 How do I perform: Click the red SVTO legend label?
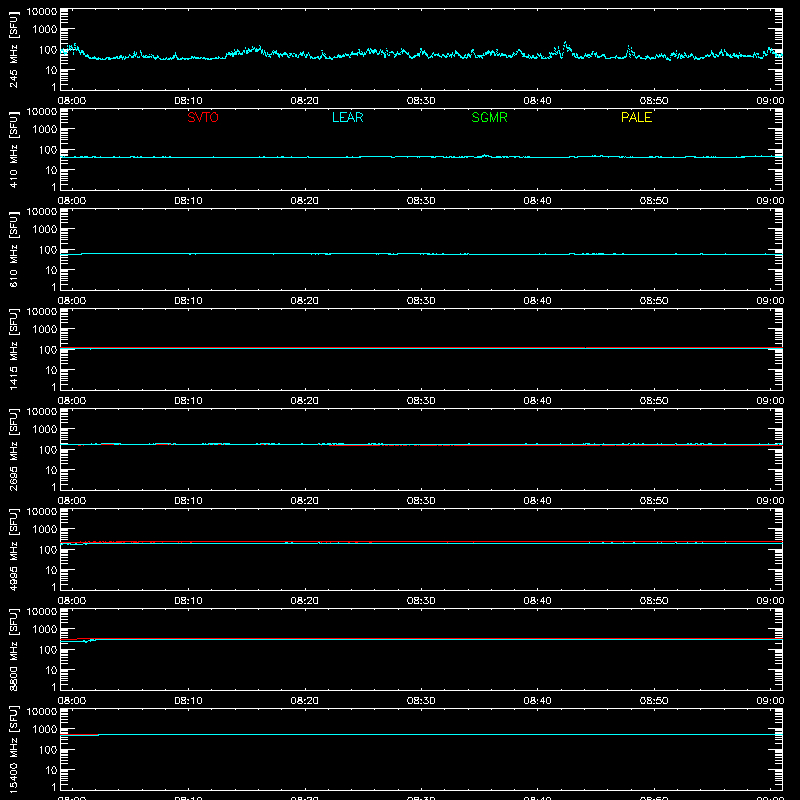(x=203, y=117)
